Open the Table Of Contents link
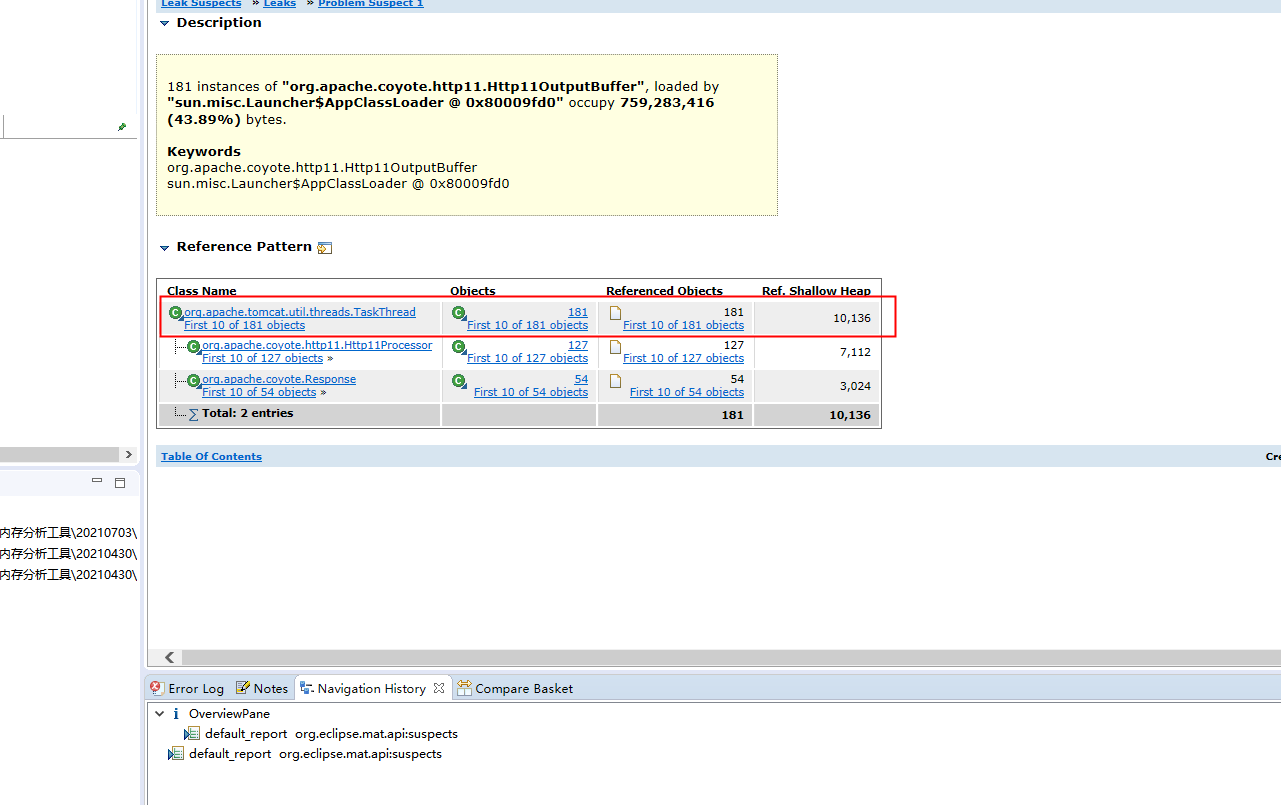 (x=211, y=456)
